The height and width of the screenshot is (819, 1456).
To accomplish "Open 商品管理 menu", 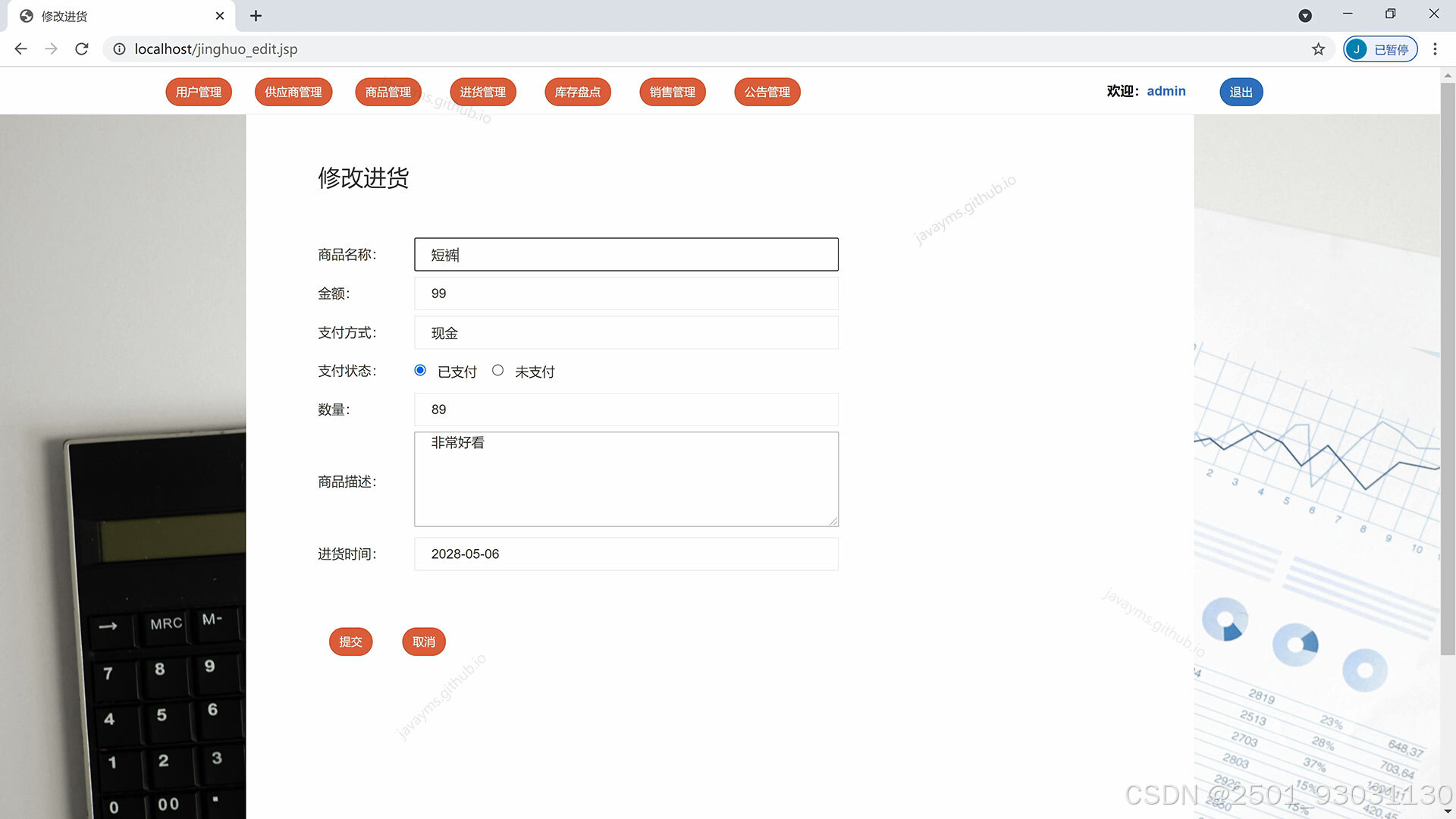I will point(388,92).
